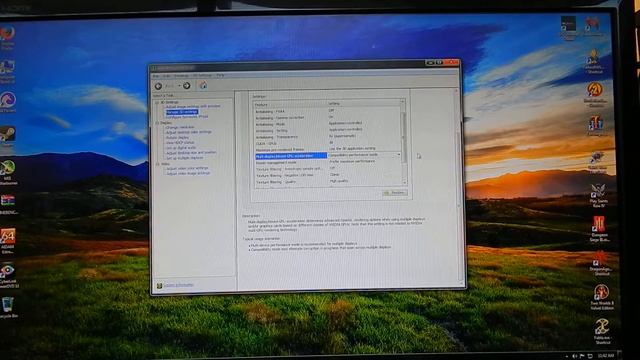Show hidden system tray icons arrow

tap(567, 356)
